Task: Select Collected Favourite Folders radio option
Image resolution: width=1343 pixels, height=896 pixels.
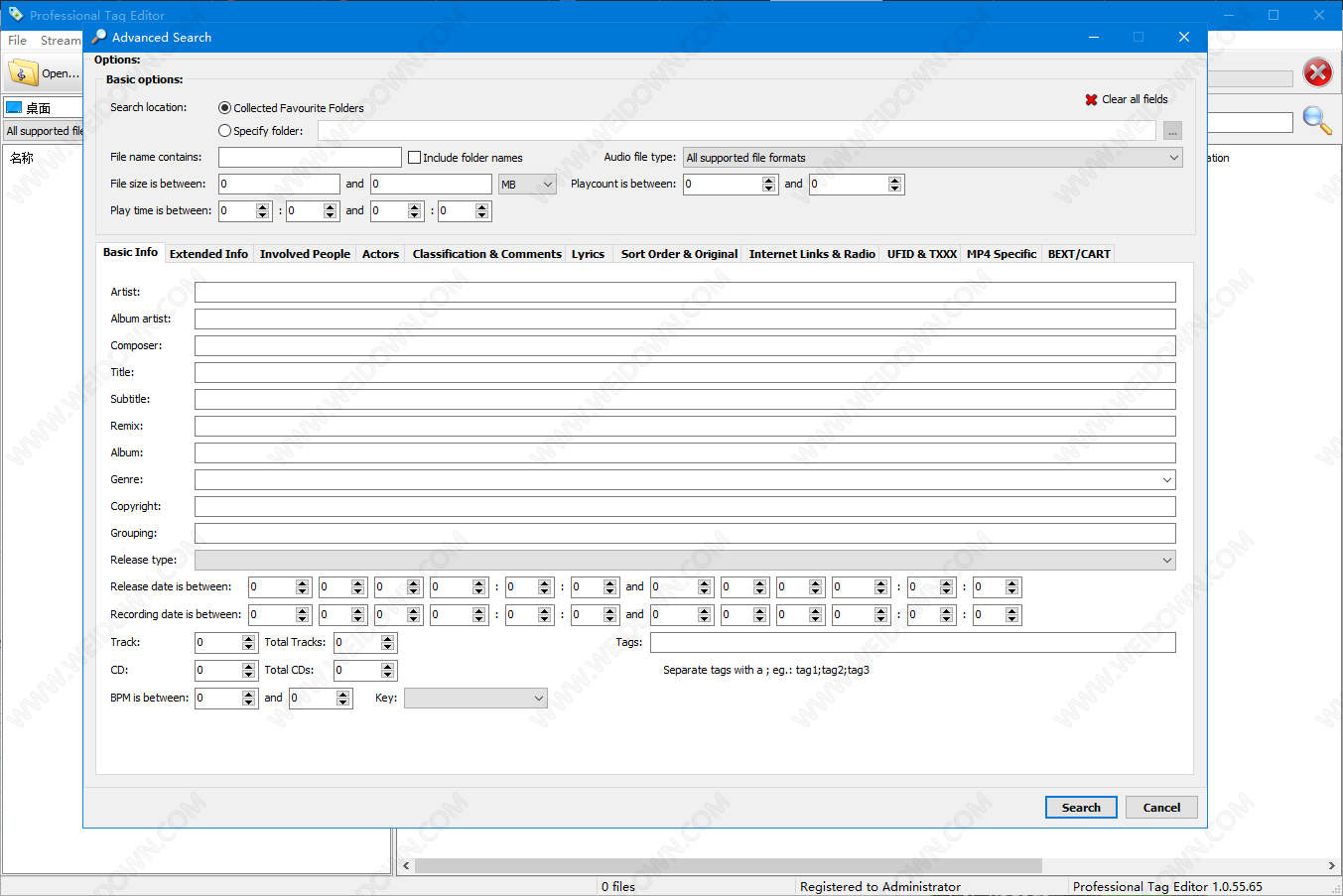Action: point(224,108)
